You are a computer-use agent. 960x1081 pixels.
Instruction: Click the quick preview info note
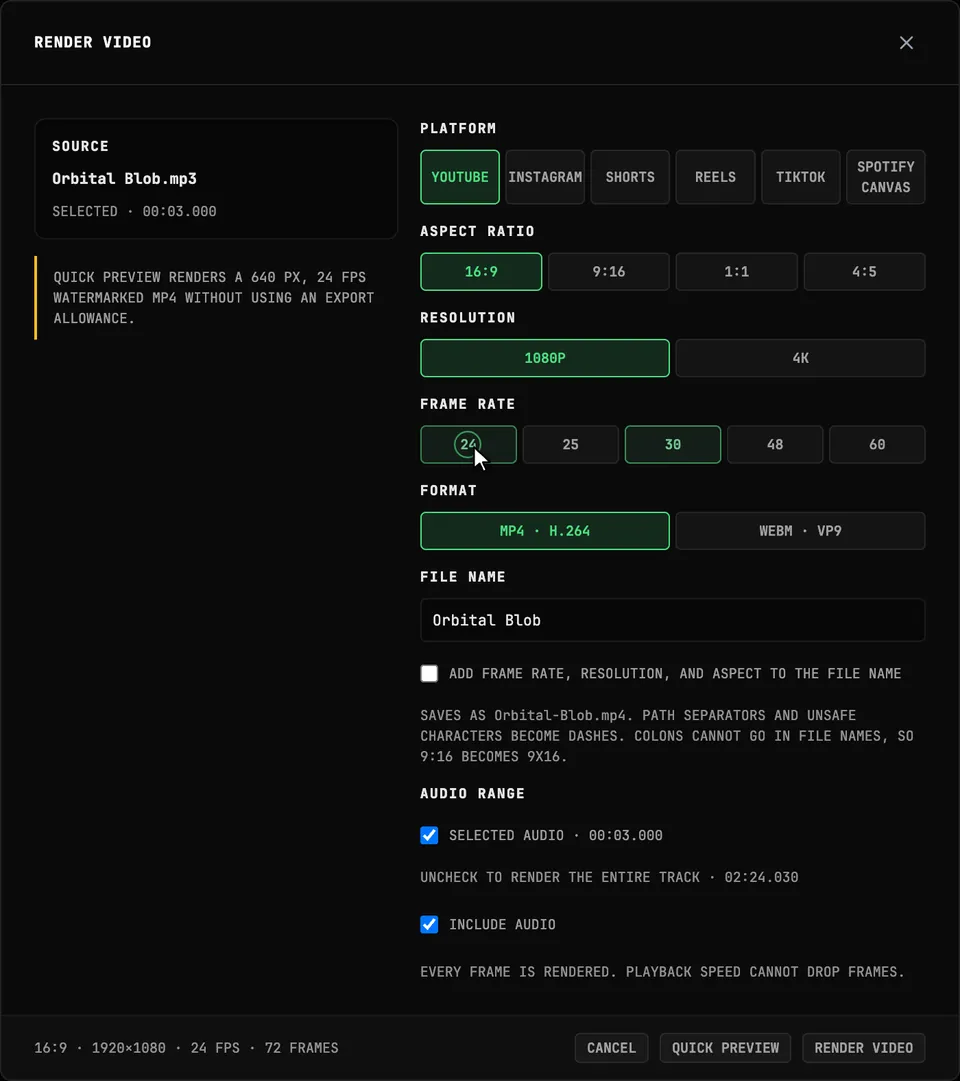214,298
